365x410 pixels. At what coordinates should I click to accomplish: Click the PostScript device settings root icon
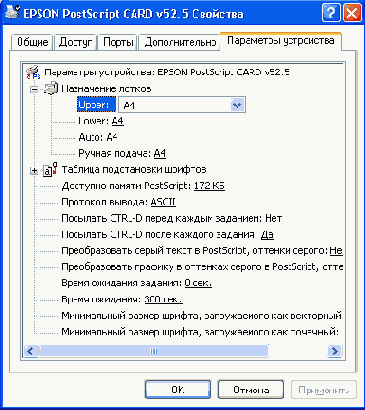coord(33,72)
